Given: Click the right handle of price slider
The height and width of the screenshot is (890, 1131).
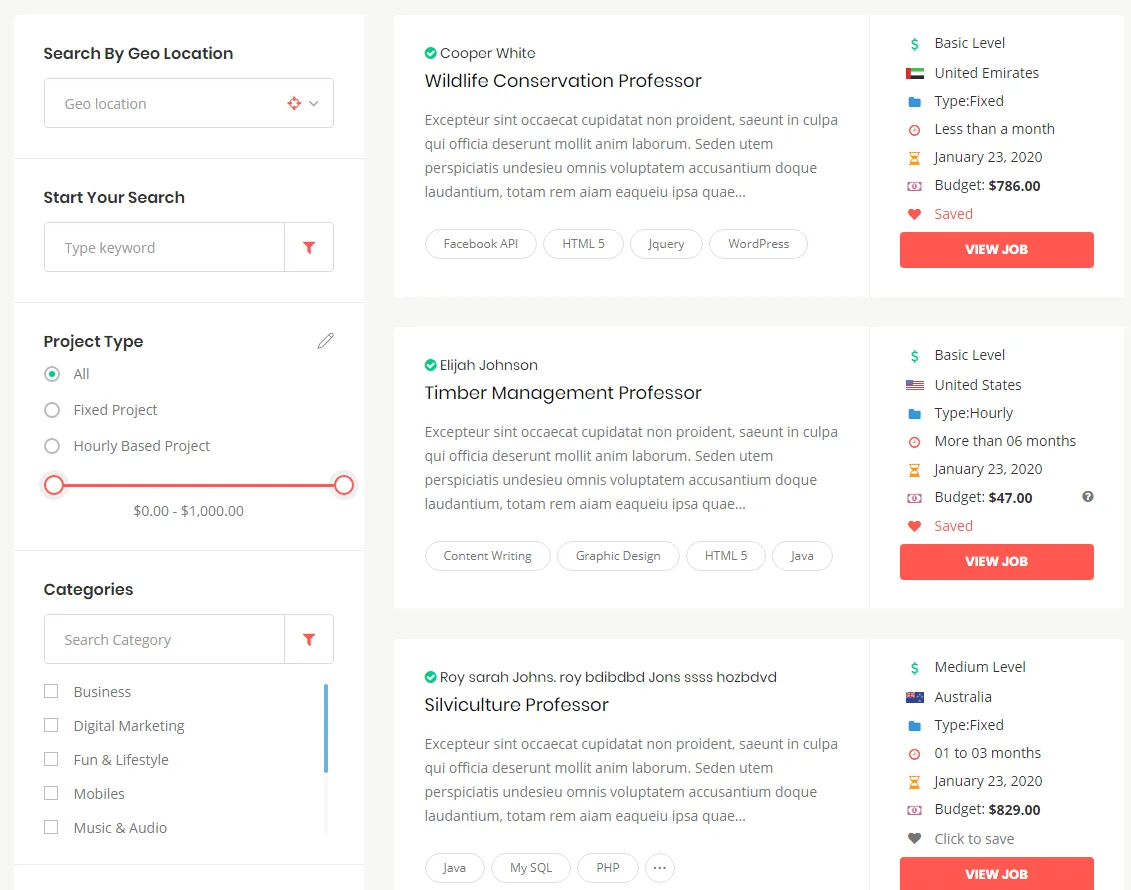Looking at the screenshot, I should coord(344,485).
